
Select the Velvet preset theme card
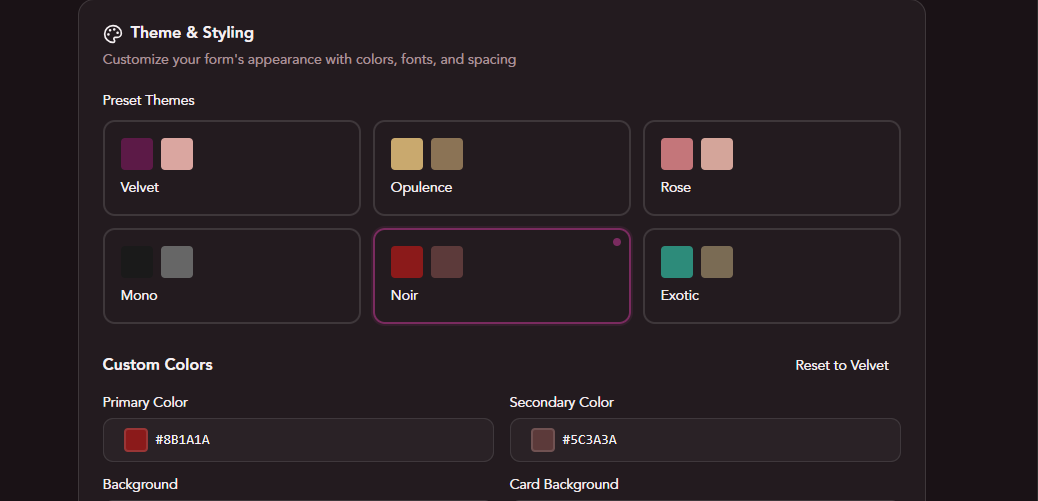click(x=232, y=168)
